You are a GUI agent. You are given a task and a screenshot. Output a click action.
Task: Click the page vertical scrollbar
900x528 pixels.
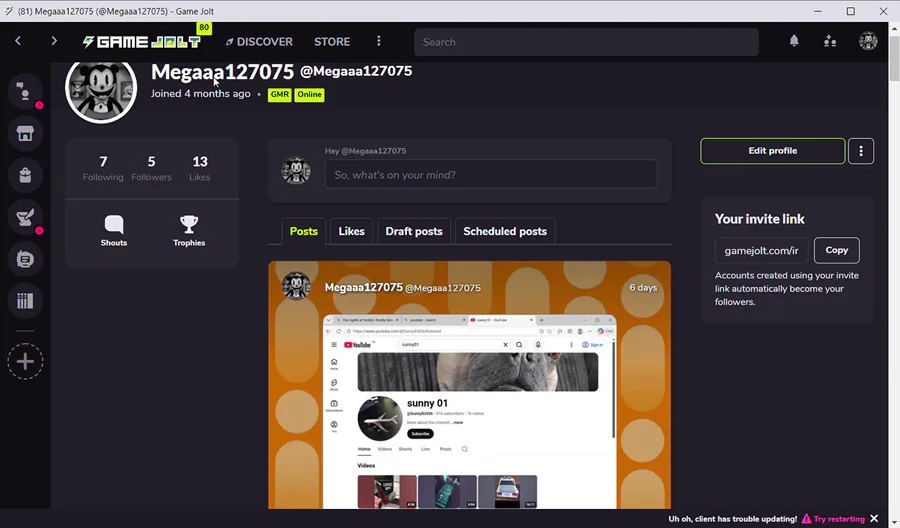pyautogui.click(x=894, y=60)
